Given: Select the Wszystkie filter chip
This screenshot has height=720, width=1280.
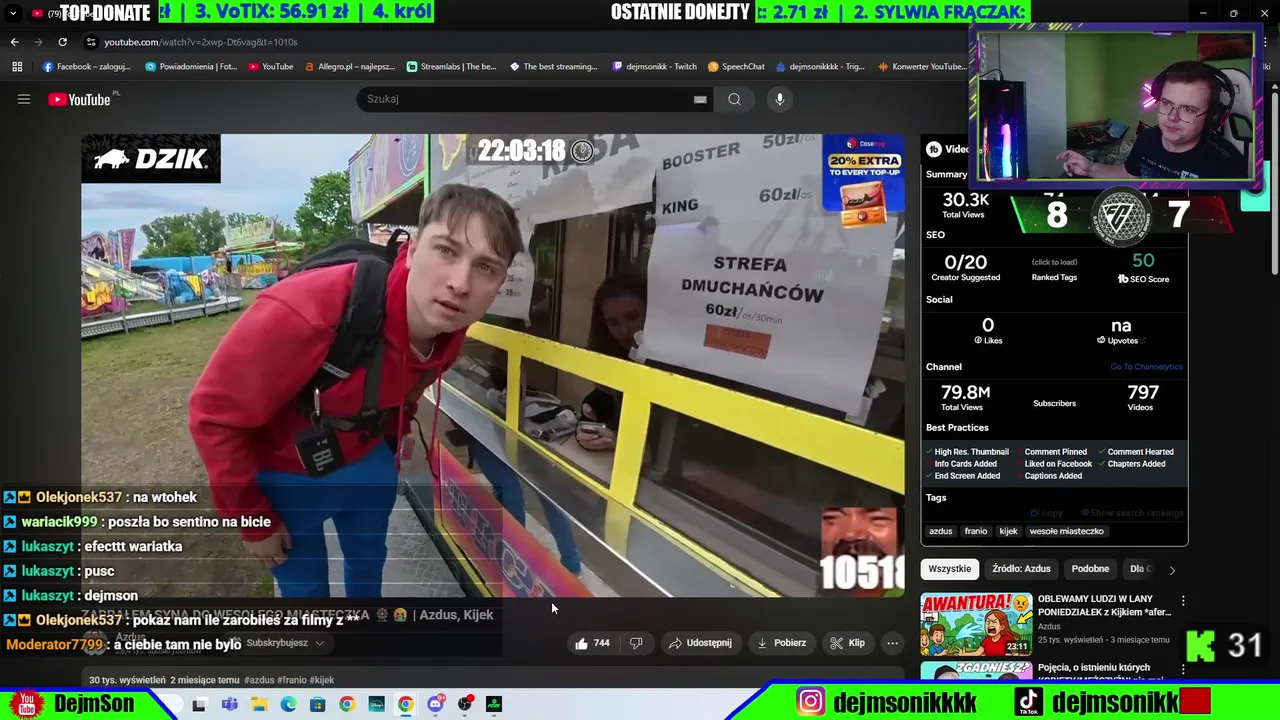Looking at the screenshot, I should 949,569.
